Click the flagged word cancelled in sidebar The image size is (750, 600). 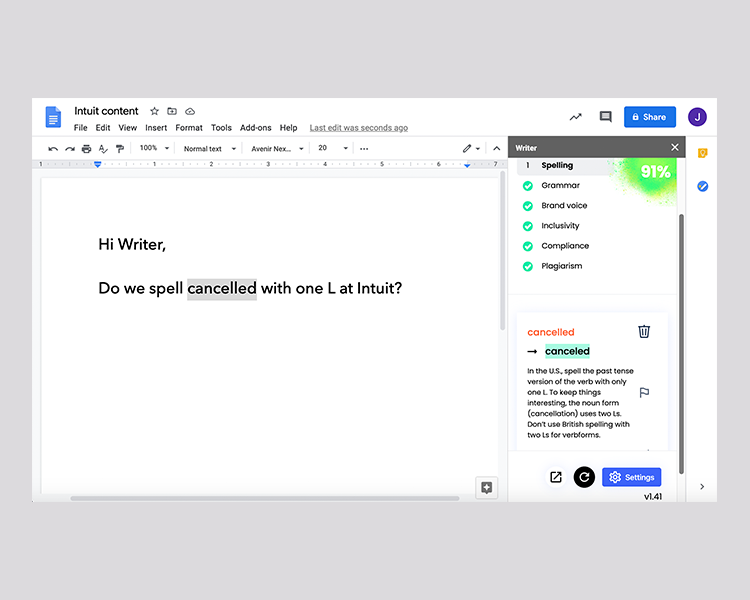click(551, 332)
